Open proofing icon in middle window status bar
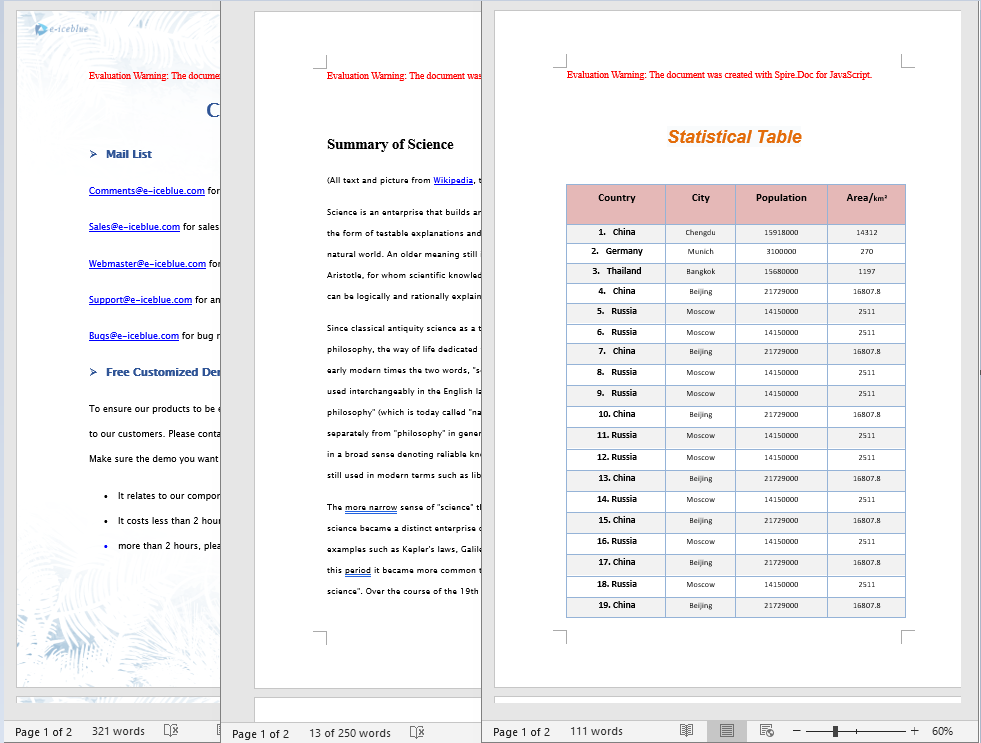This screenshot has height=743, width=981. (x=417, y=732)
